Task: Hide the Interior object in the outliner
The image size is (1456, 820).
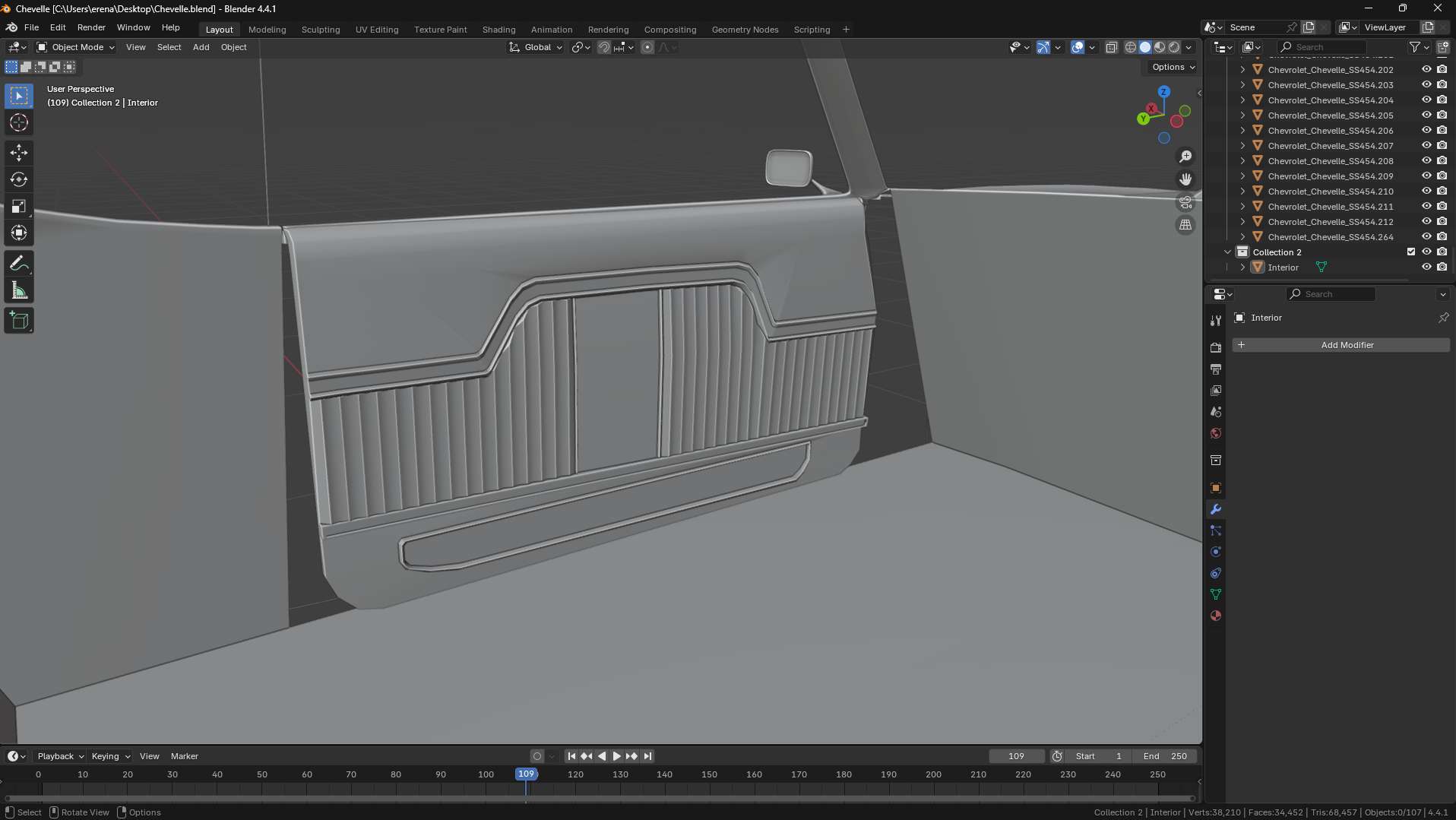Action: pyautogui.click(x=1426, y=268)
